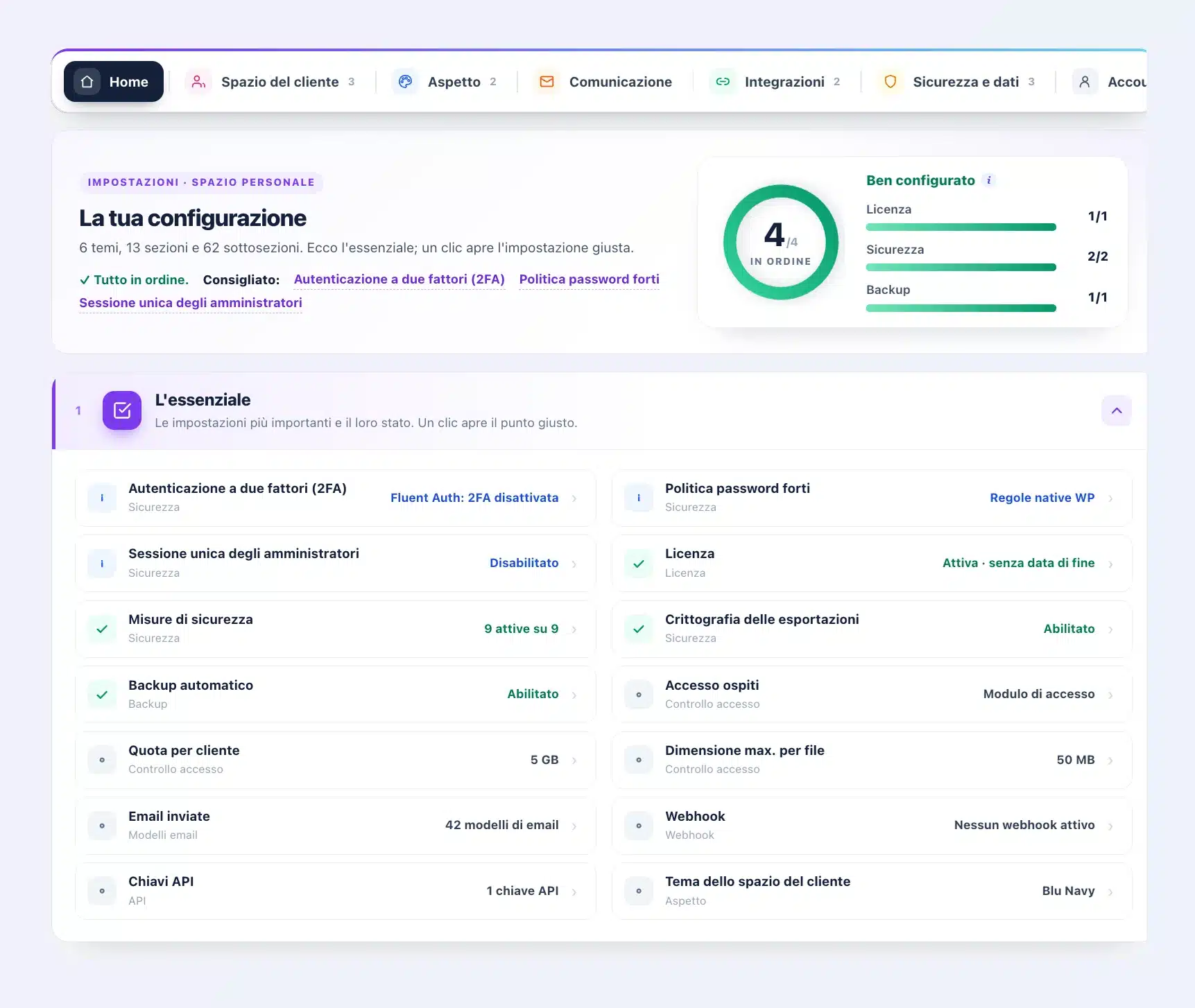Open the Comunicazione tab
1195x1008 pixels.
pos(604,82)
